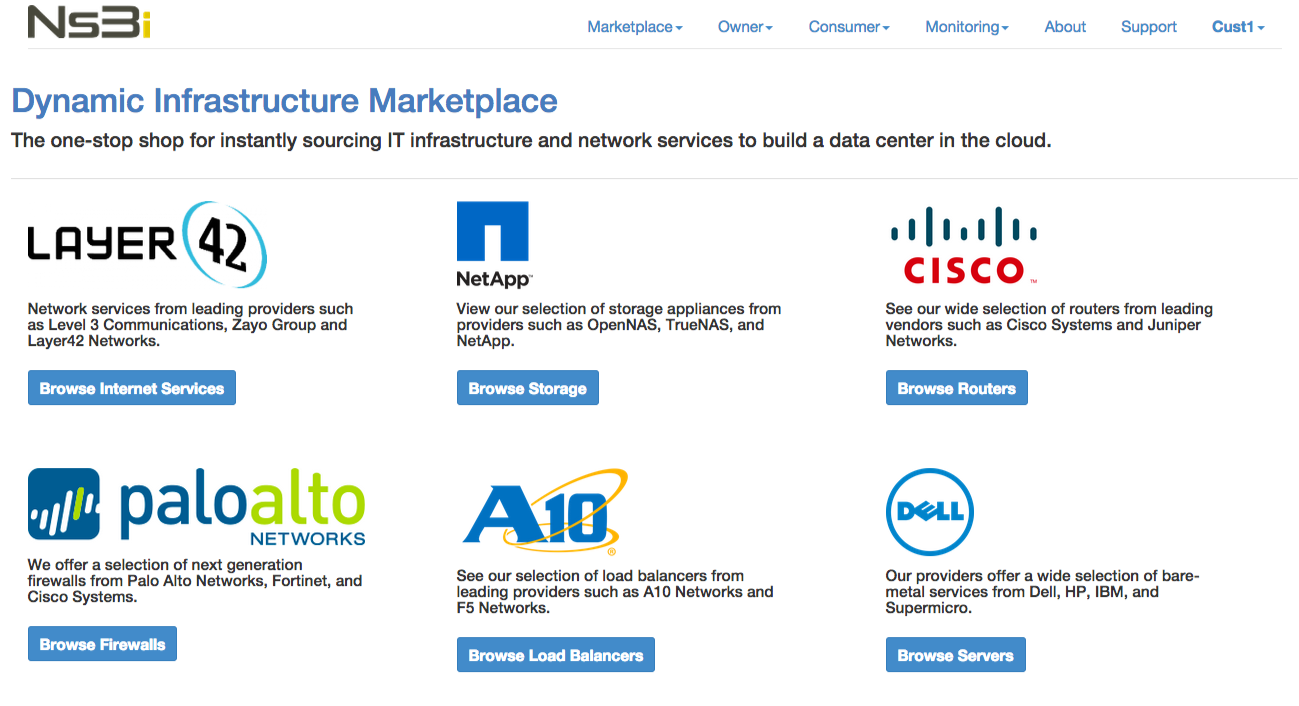This screenshot has width=1299, height=706.
Task: Expand the Owner dropdown menu
Action: coord(745,27)
